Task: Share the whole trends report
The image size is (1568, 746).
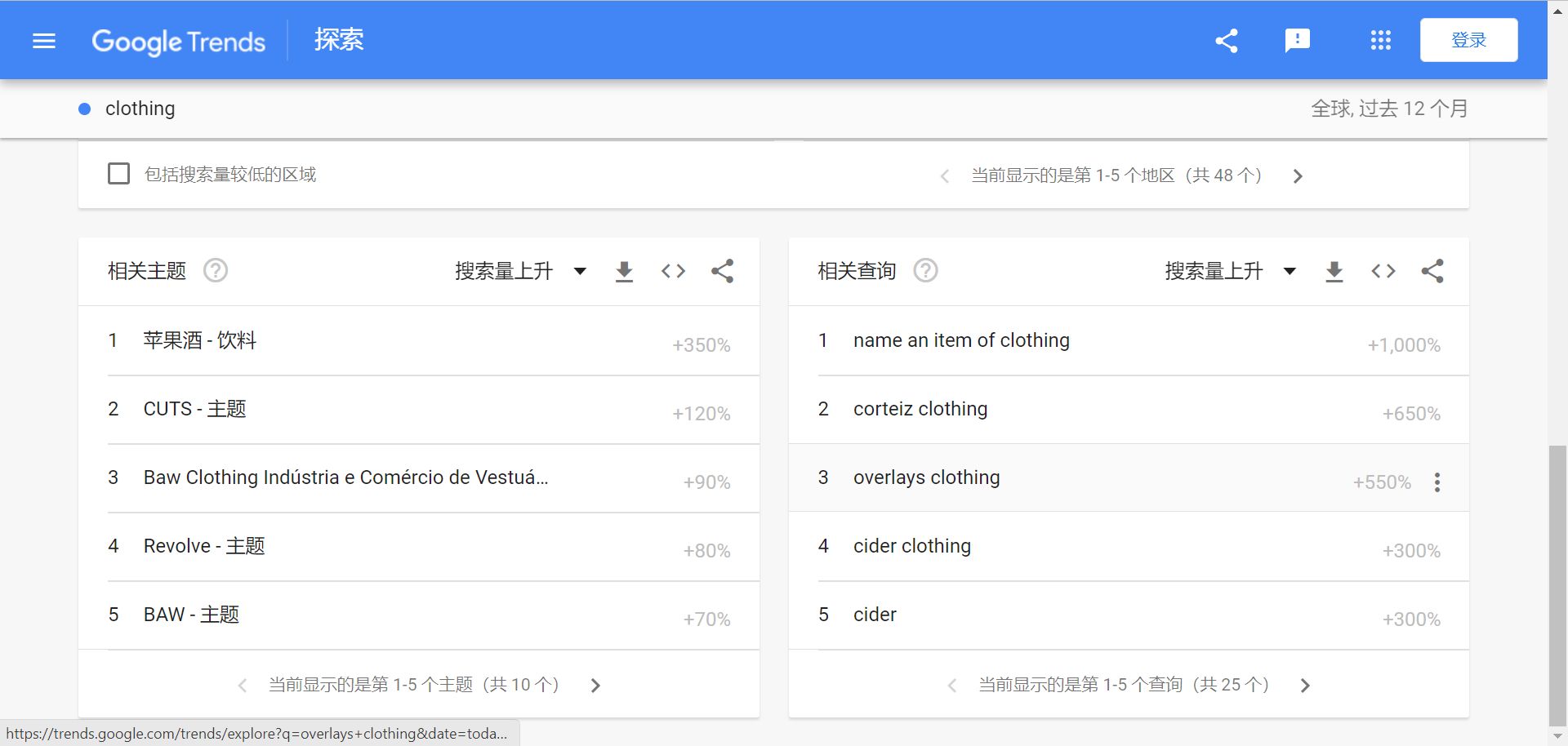Action: point(1226,39)
